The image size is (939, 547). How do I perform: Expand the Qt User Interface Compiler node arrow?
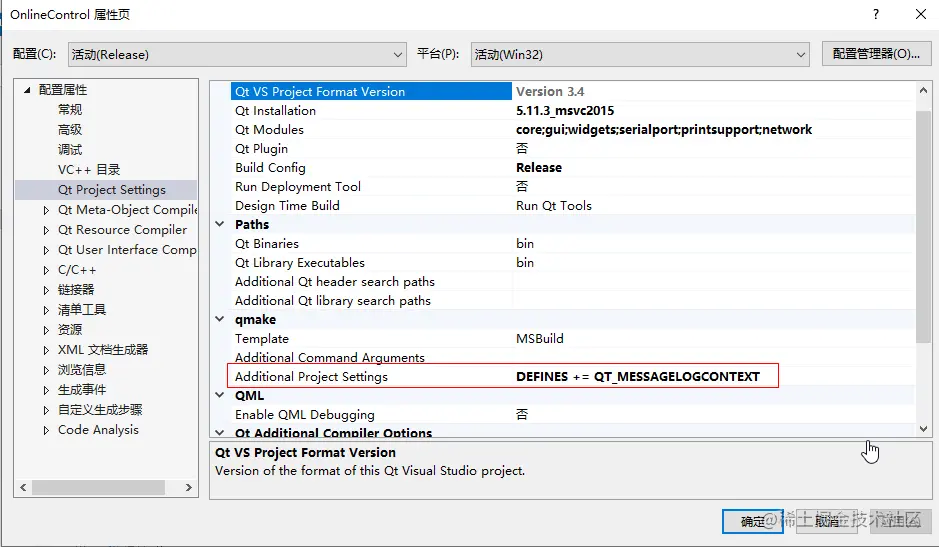pyautogui.click(x=46, y=250)
